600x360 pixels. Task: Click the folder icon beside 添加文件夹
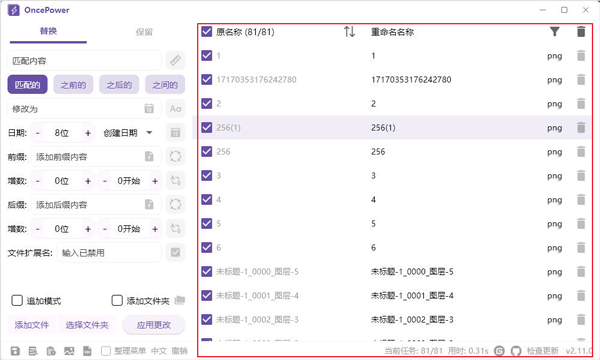coord(179,300)
